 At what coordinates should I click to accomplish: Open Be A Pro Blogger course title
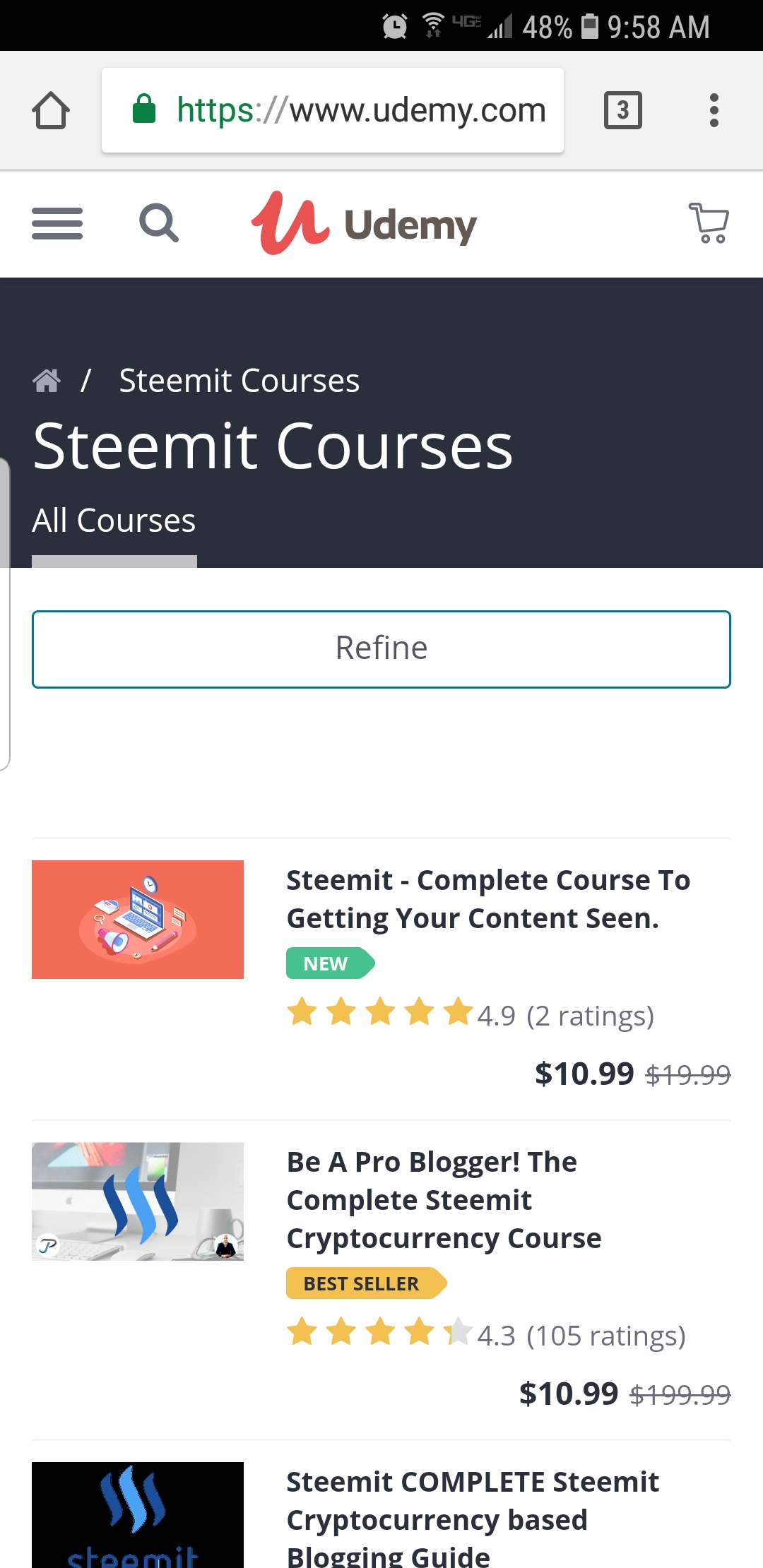(444, 1200)
